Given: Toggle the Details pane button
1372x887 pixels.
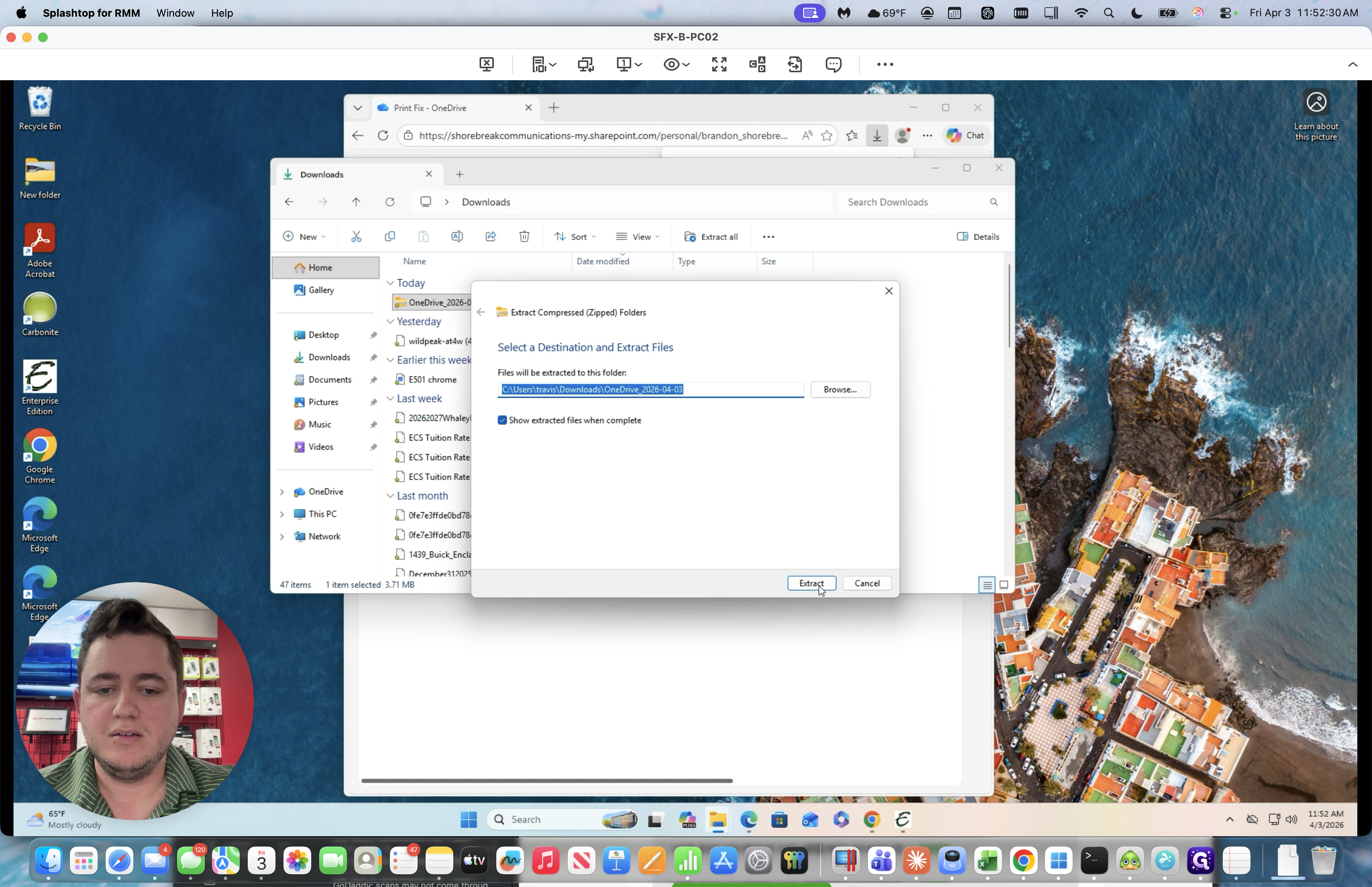Looking at the screenshot, I should point(978,237).
